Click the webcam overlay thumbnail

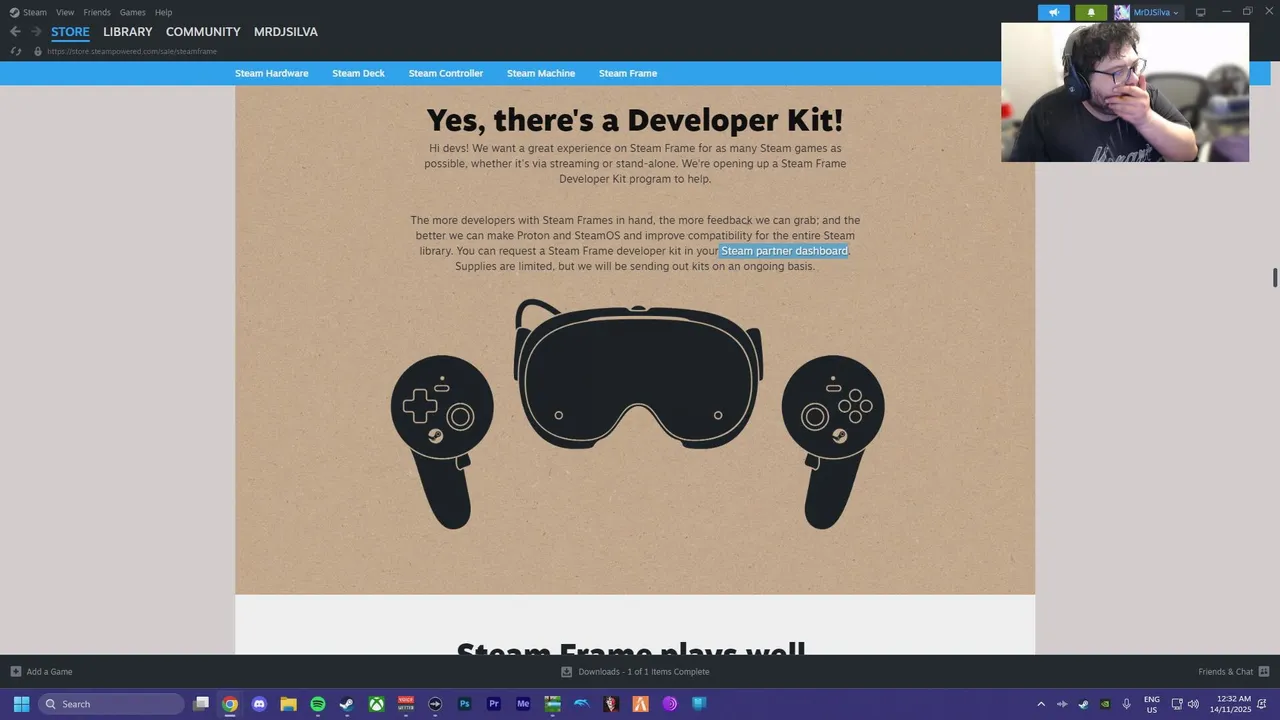pos(1125,92)
